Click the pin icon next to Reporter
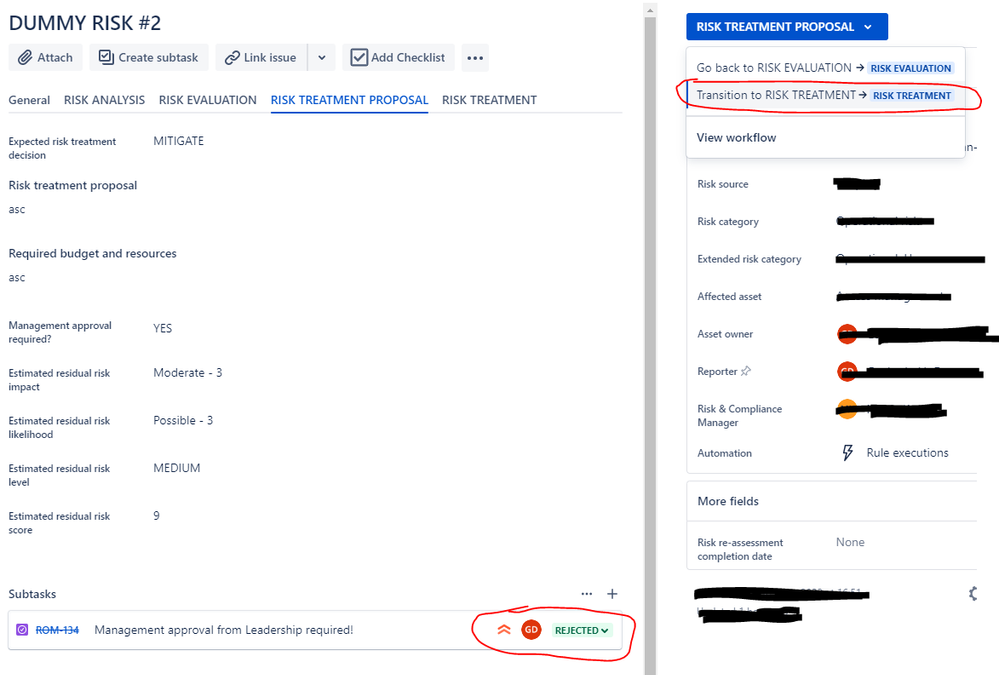The height and width of the screenshot is (675, 999). click(x=745, y=371)
